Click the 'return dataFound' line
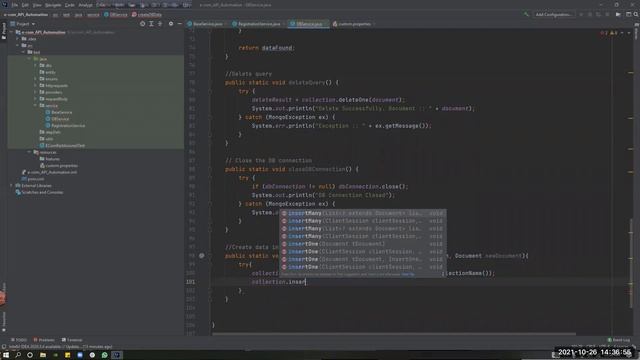The width and height of the screenshot is (640, 360). tap(266, 48)
